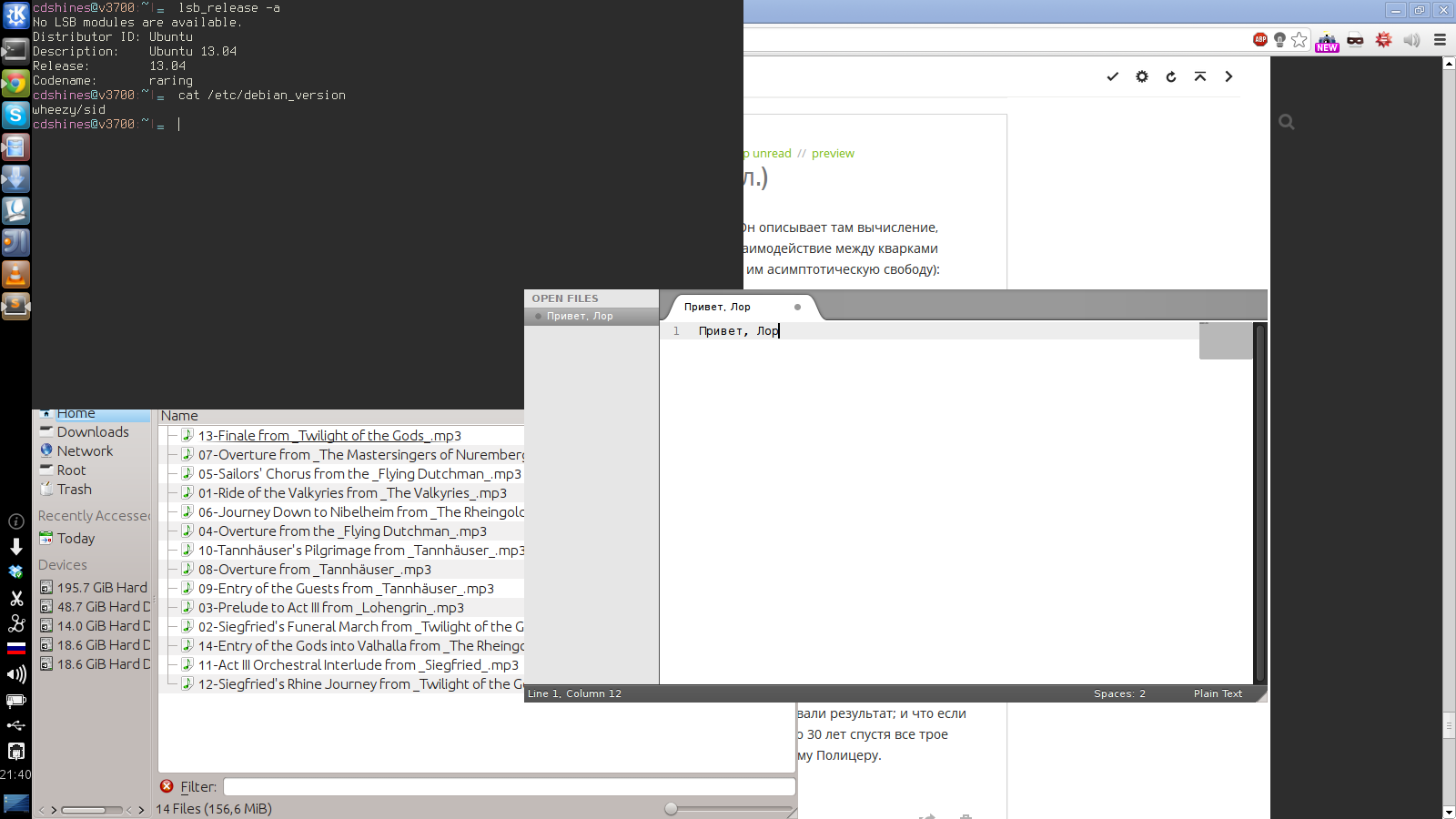Click the places panel horizontal scrollbar
Viewport: 1456px width, 819px height.
coord(91,810)
